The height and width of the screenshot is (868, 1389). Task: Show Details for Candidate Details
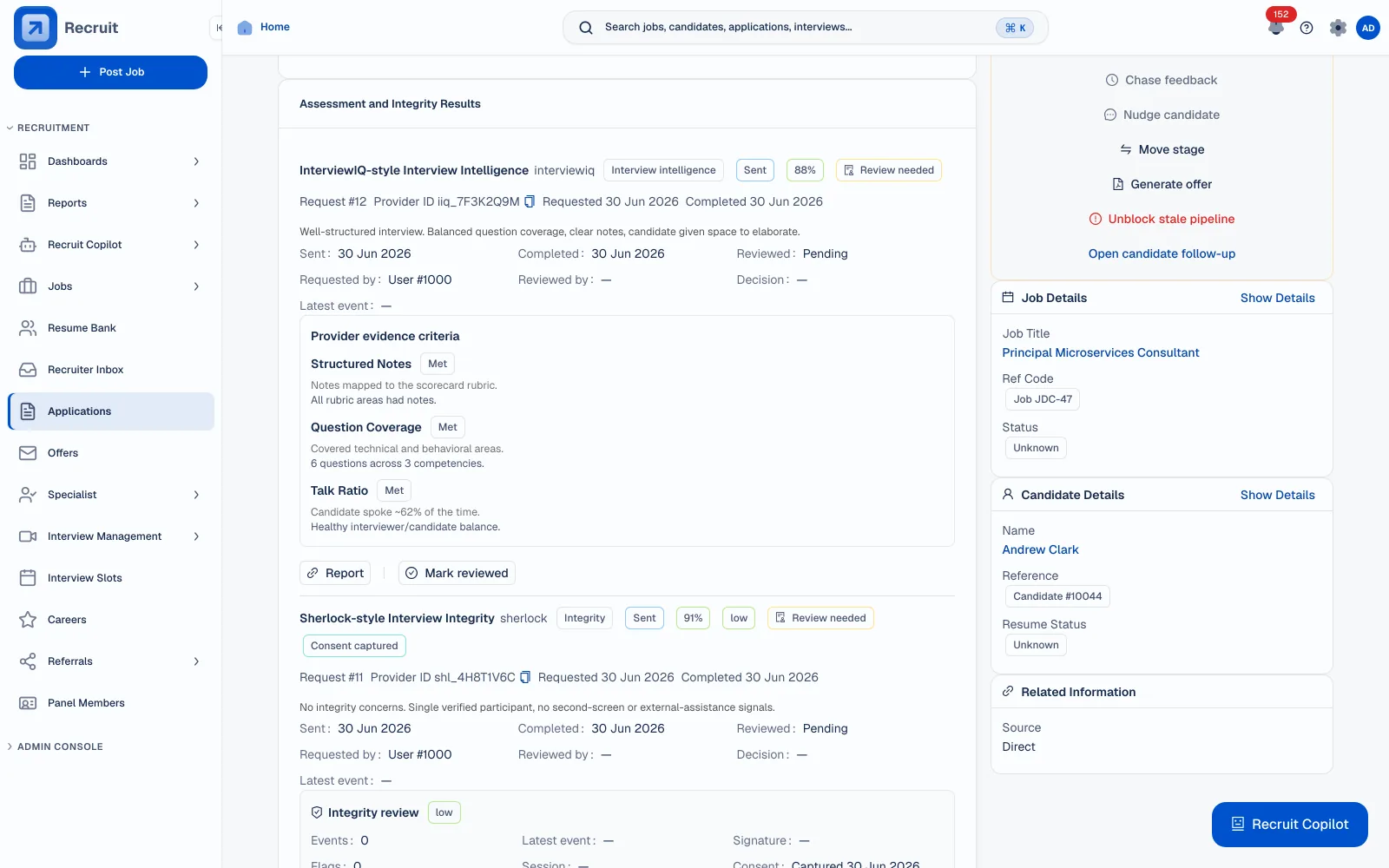point(1277,495)
